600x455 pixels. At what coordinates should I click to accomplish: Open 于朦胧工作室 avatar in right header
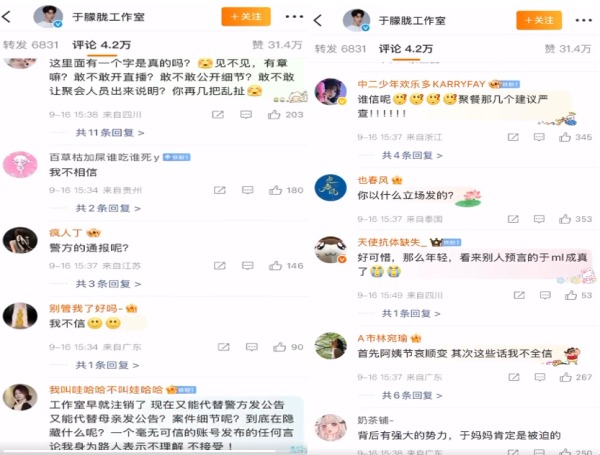[357, 20]
